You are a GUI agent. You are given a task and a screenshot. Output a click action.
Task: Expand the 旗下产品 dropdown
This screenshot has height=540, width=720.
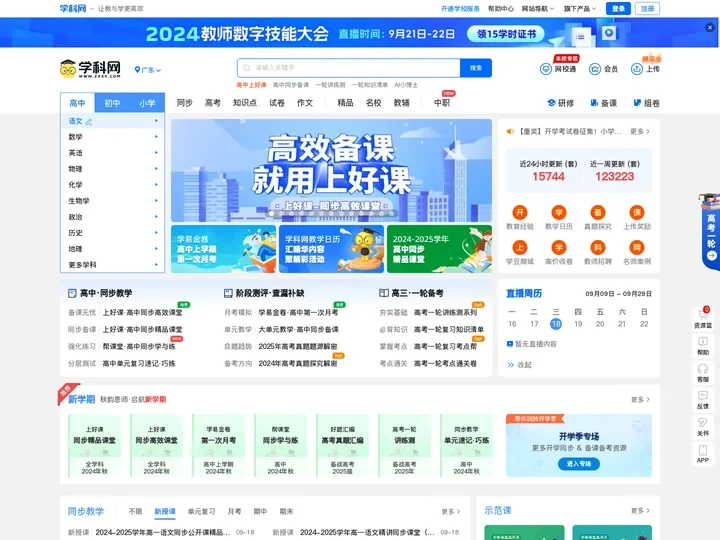[580, 9]
